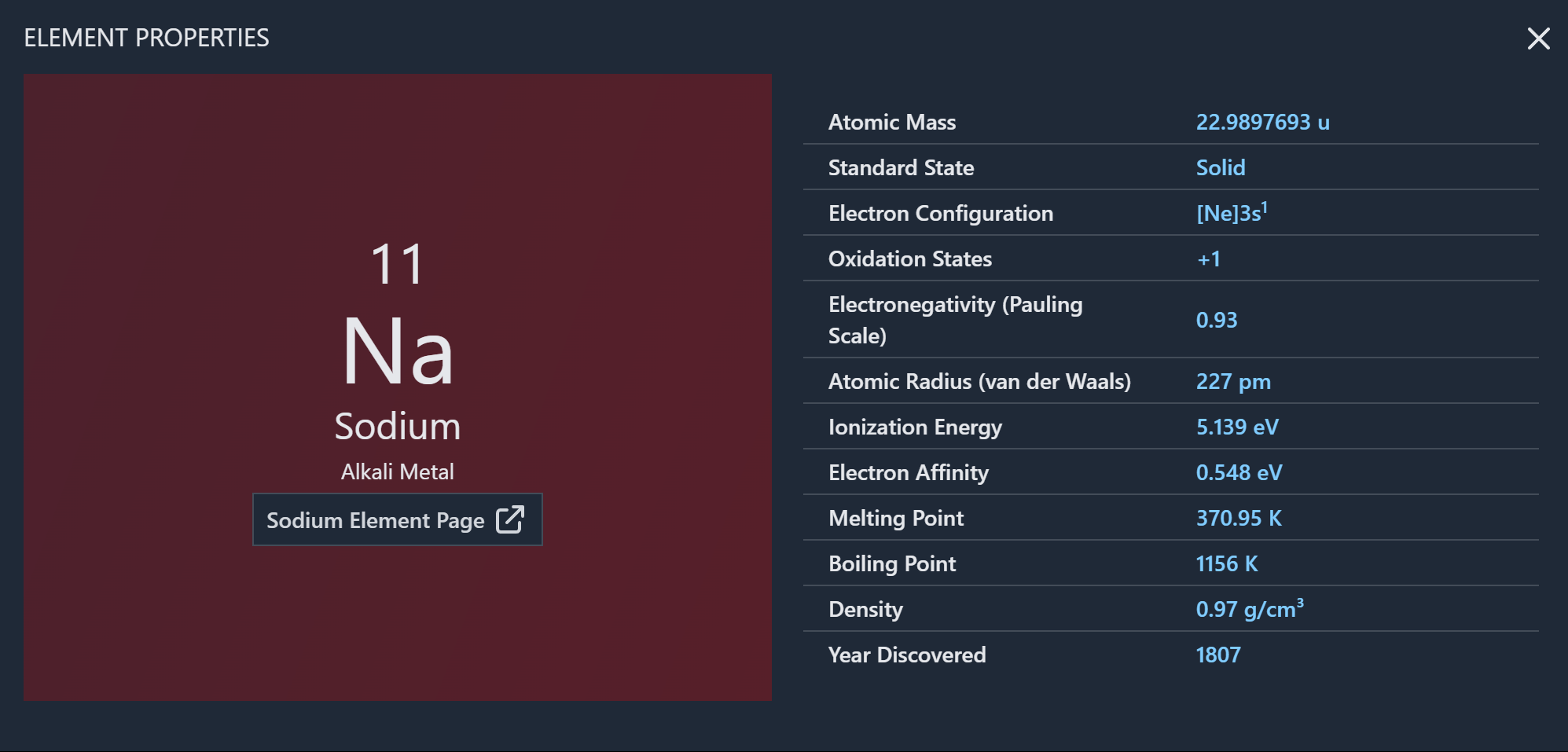
Task: Click the 1807 year discovered value
Action: [x=1217, y=655]
